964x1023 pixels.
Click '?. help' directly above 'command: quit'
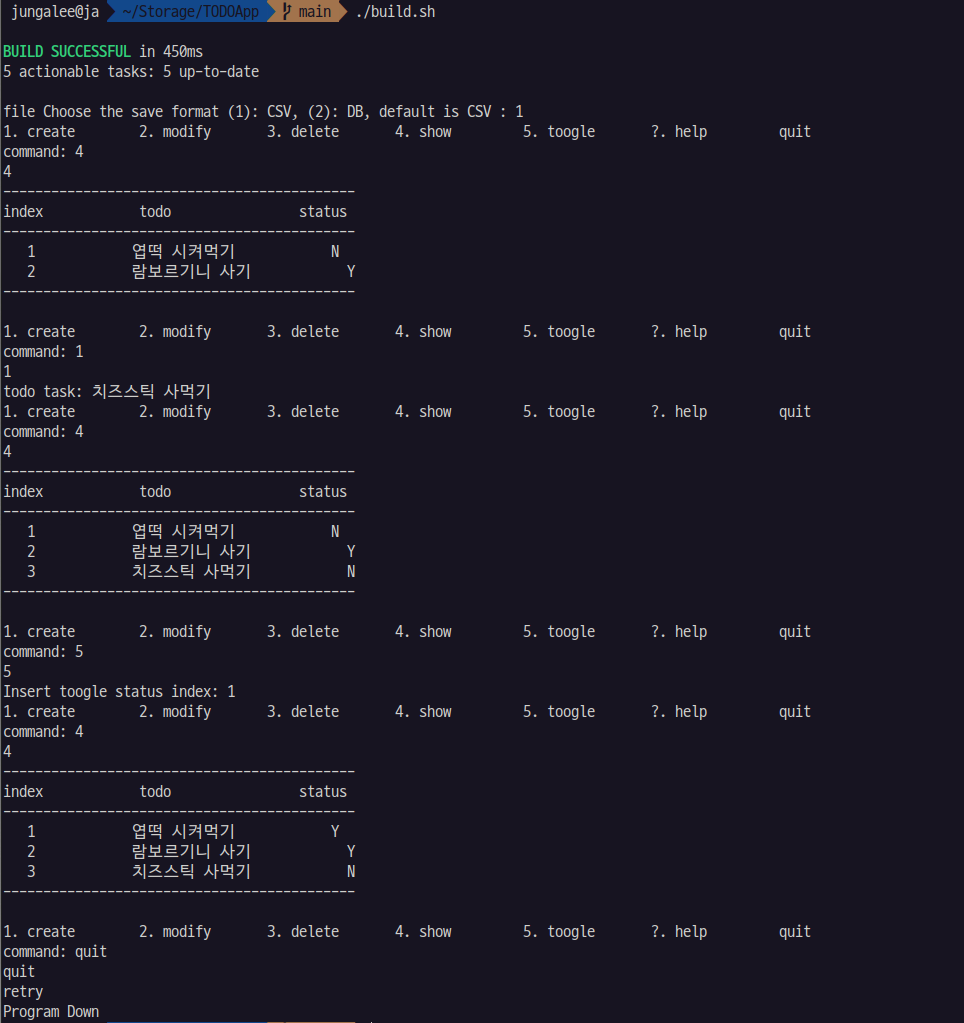point(679,932)
